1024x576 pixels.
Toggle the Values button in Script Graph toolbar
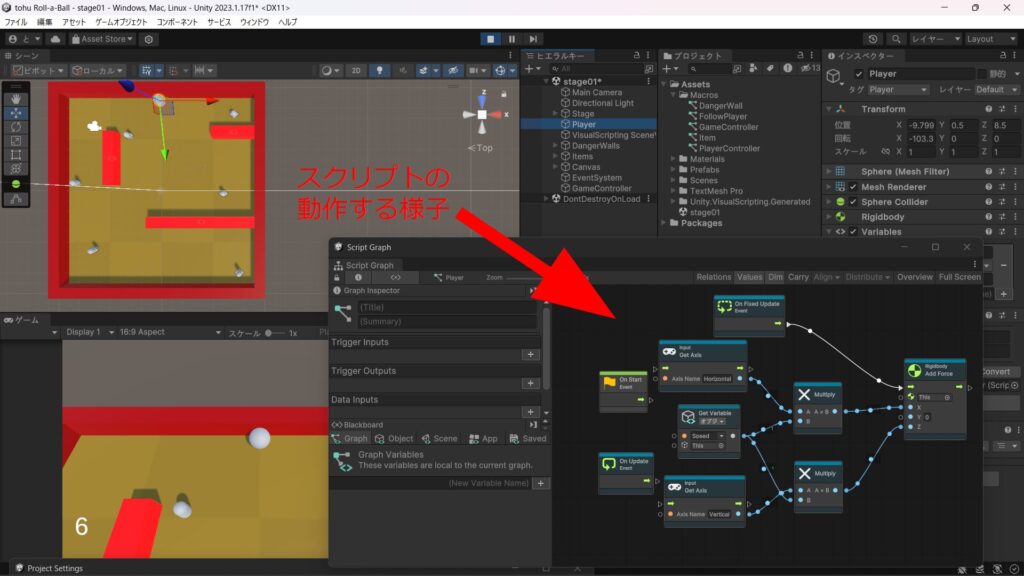[x=749, y=277]
